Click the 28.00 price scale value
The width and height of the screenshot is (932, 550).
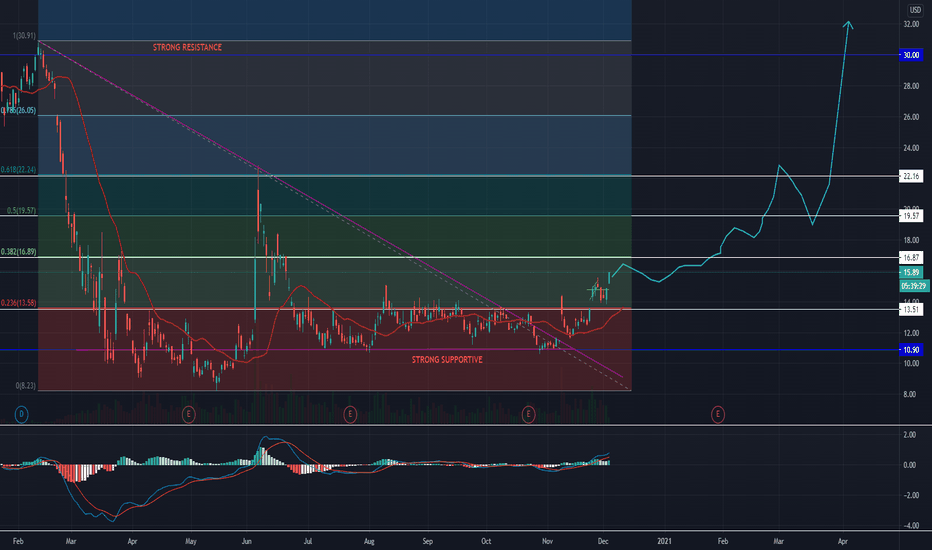click(911, 86)
